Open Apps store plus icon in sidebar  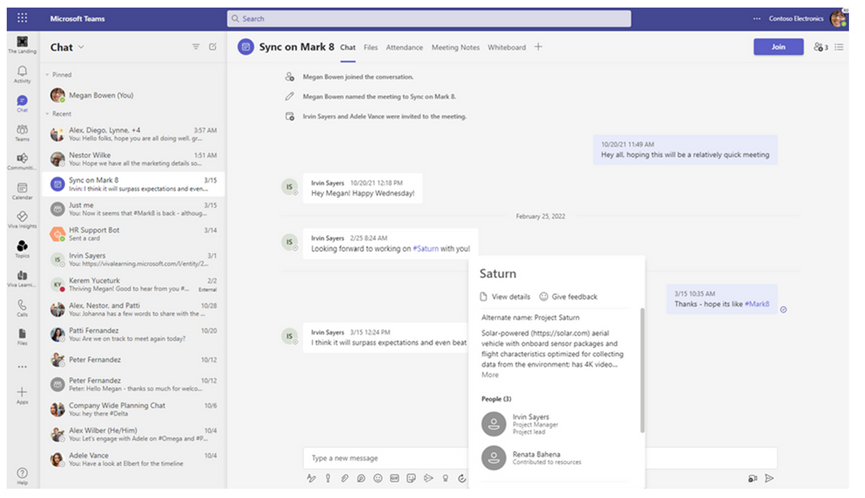22,395
